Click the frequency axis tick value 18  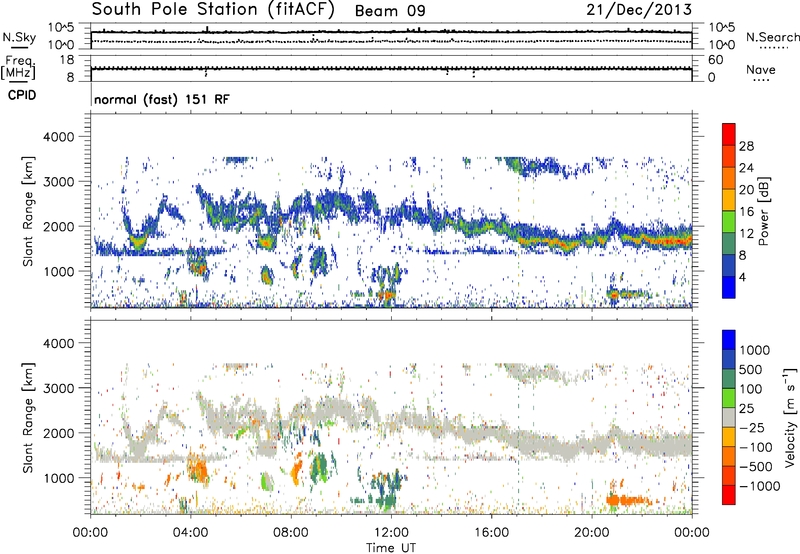coord(67,60)
